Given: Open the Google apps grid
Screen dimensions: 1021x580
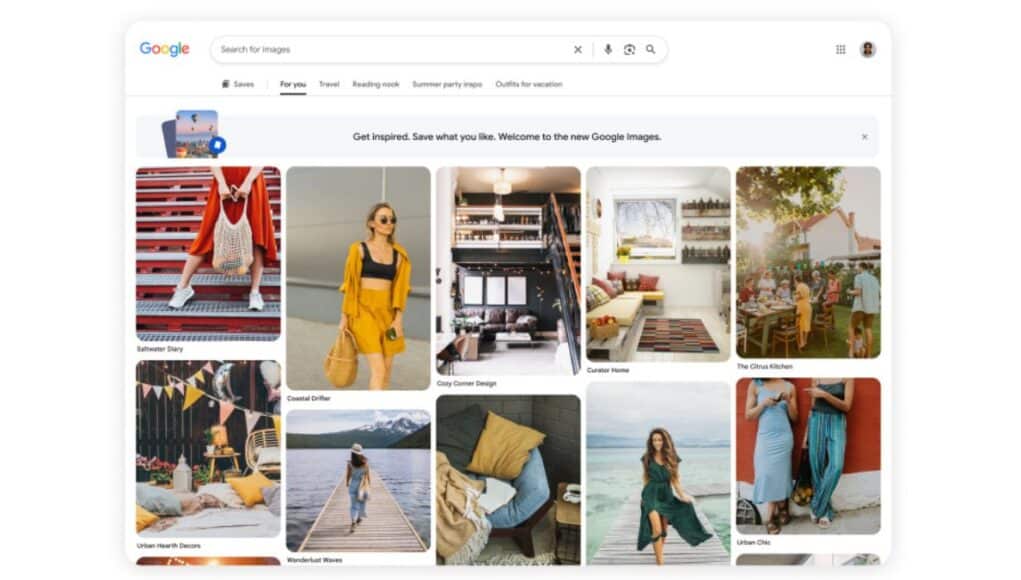Looking at the screenshot, I should (x=841, y=49).
